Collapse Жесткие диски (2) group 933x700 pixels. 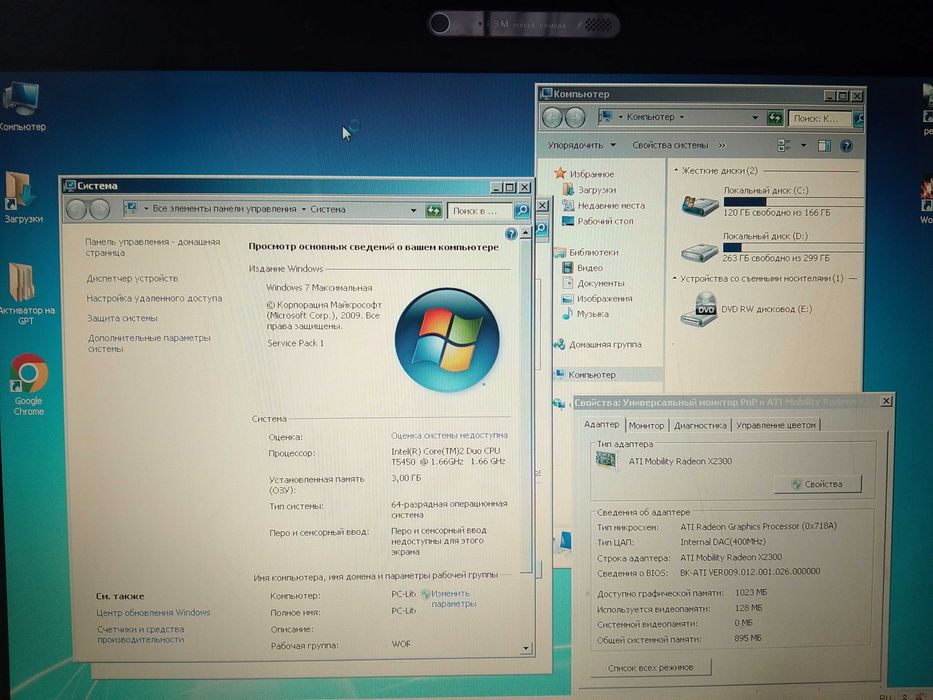click(x=677, y=171)
